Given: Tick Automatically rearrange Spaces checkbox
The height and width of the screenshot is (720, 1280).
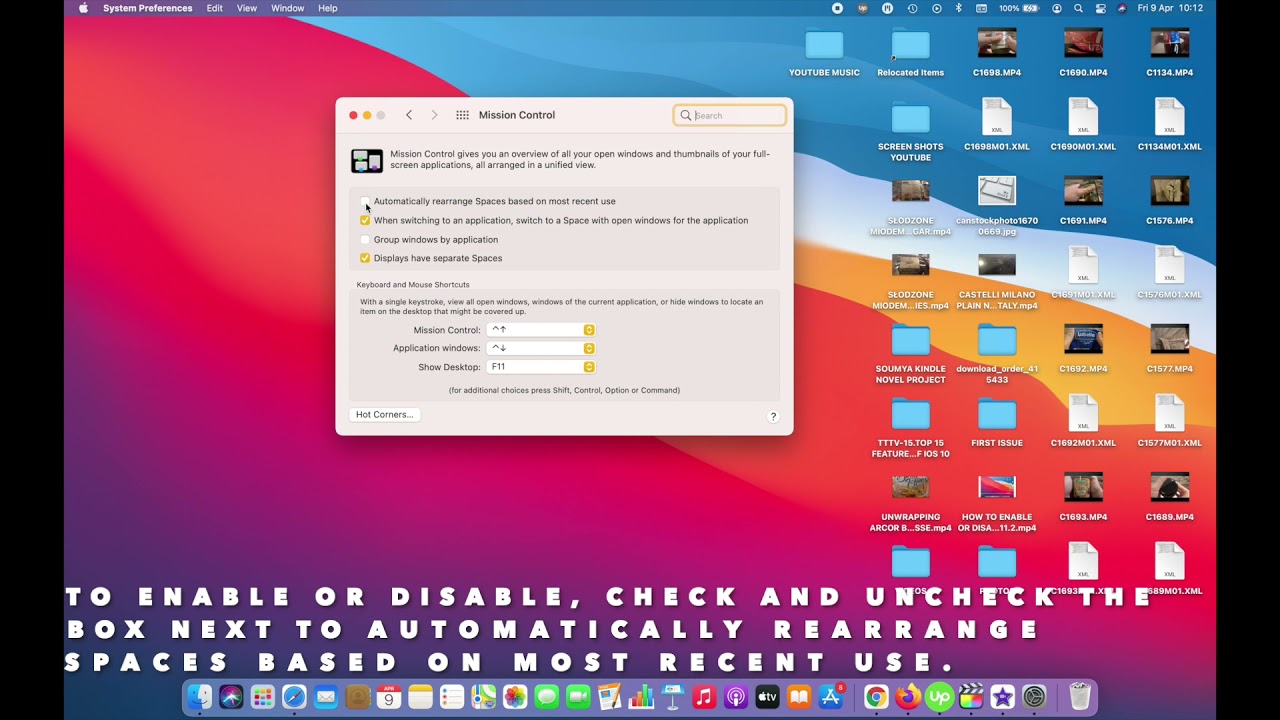Looking at the screenshot, I should [x=365, y=201].
